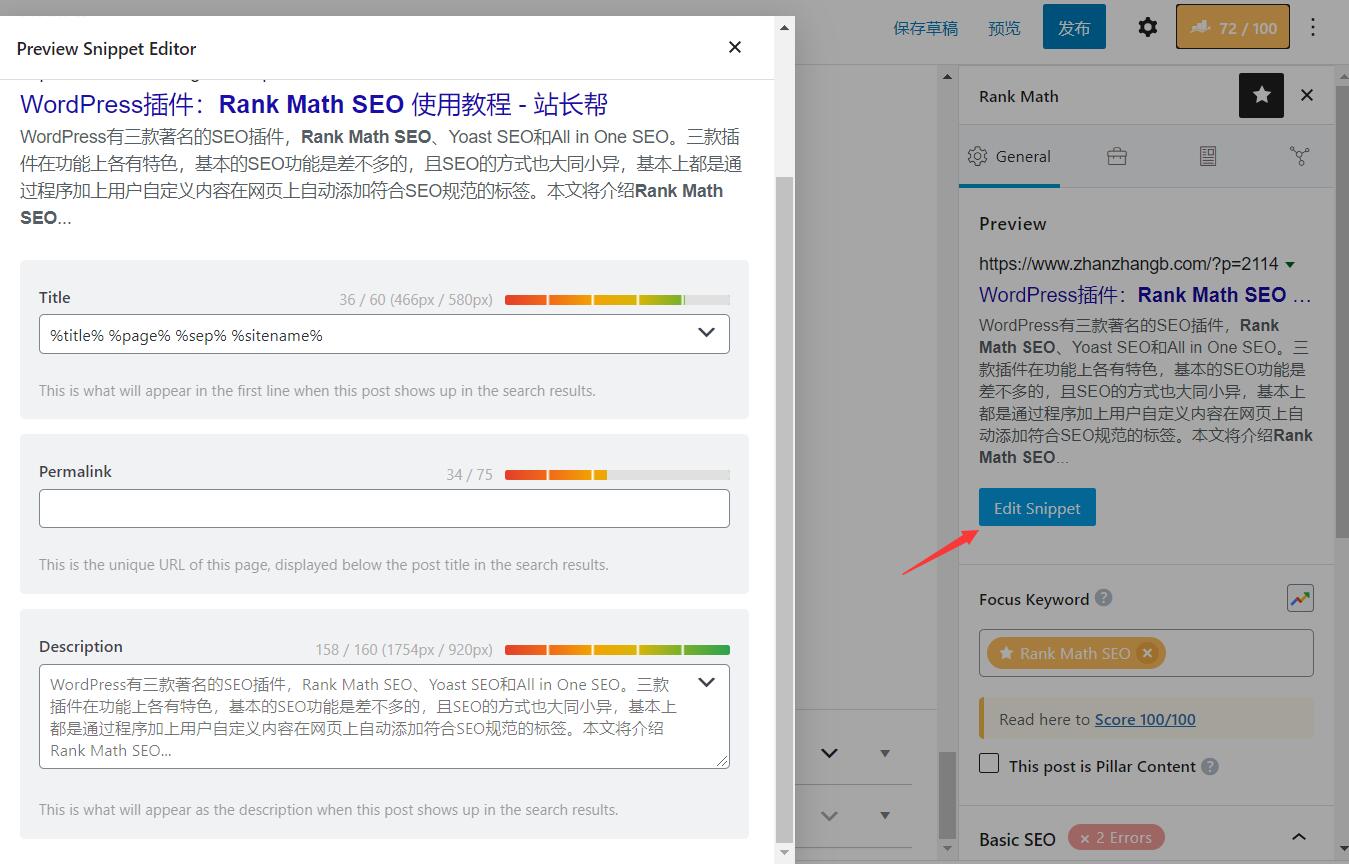The width and height of the screenshot is (1349, 864).
Task: Open the three-dot options menu
Action: 1313,28
